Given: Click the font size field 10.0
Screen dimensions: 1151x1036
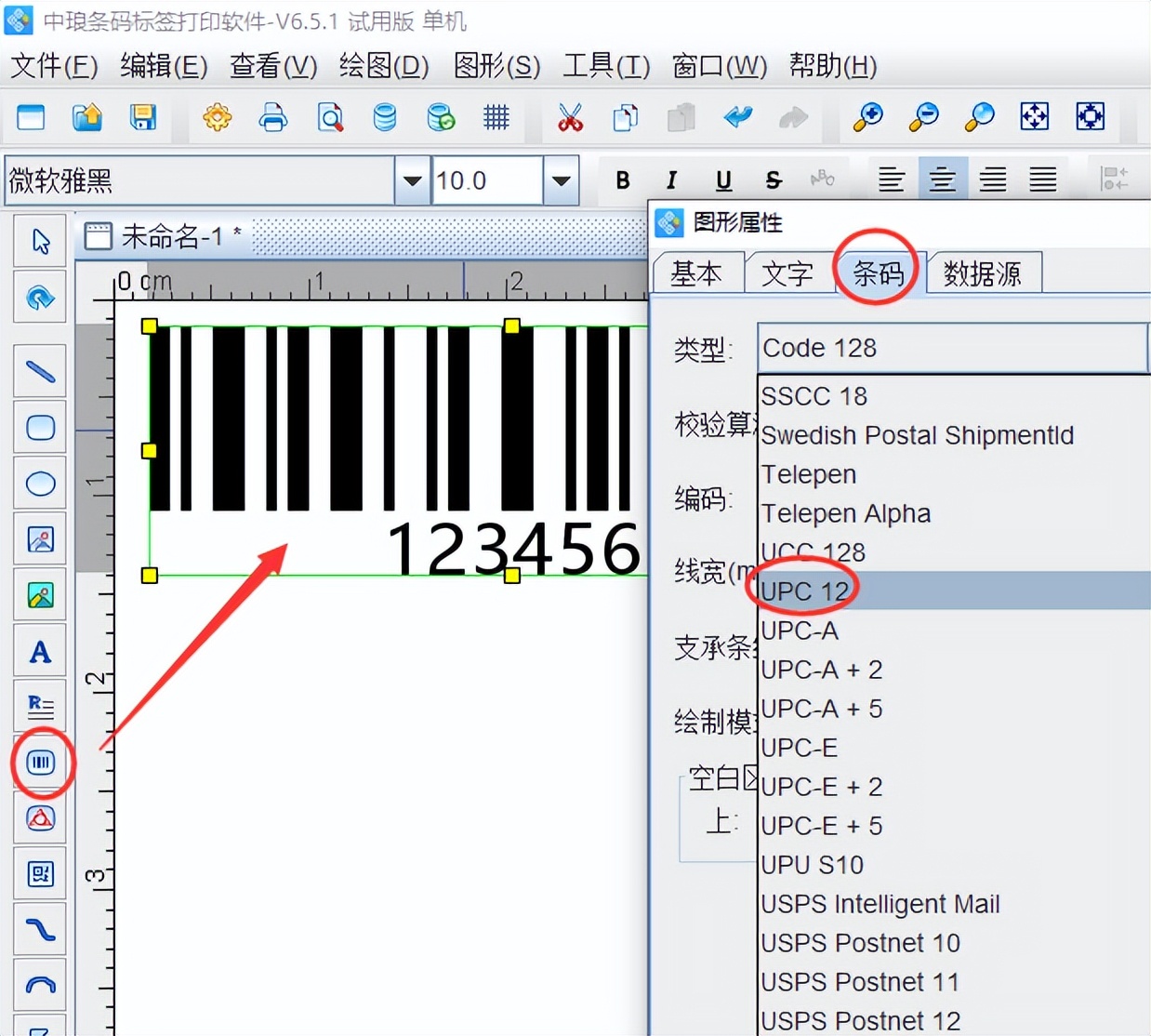Looking at the screenshot, I should [x=487, y=180].
